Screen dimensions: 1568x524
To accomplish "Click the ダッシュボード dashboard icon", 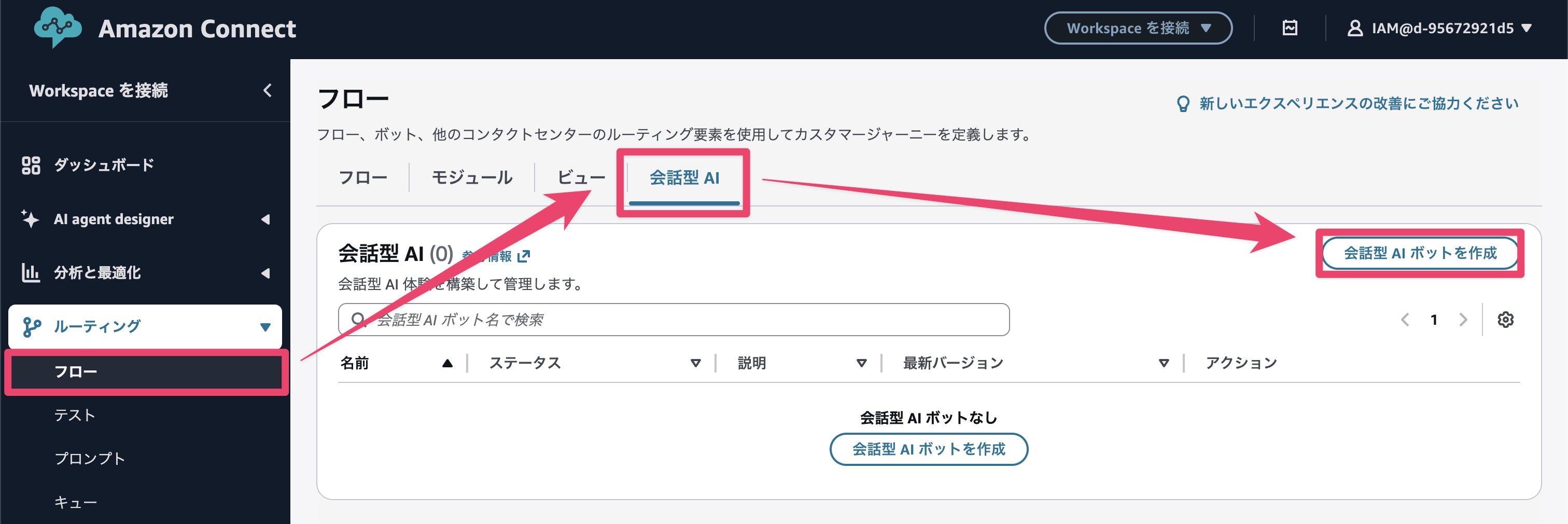I will pos(31,165).
